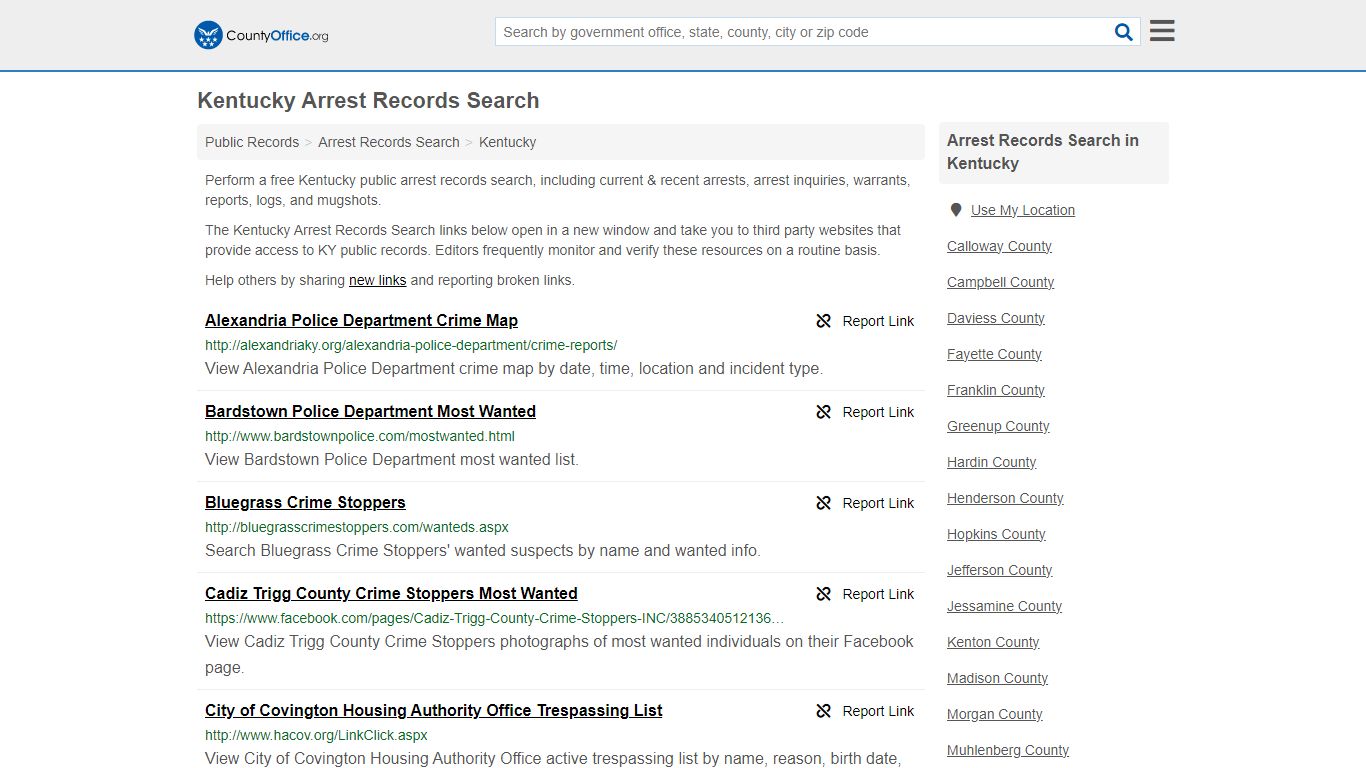
Task: Click the Kentucky breadcrumb
Action: (x=507, y=142)
